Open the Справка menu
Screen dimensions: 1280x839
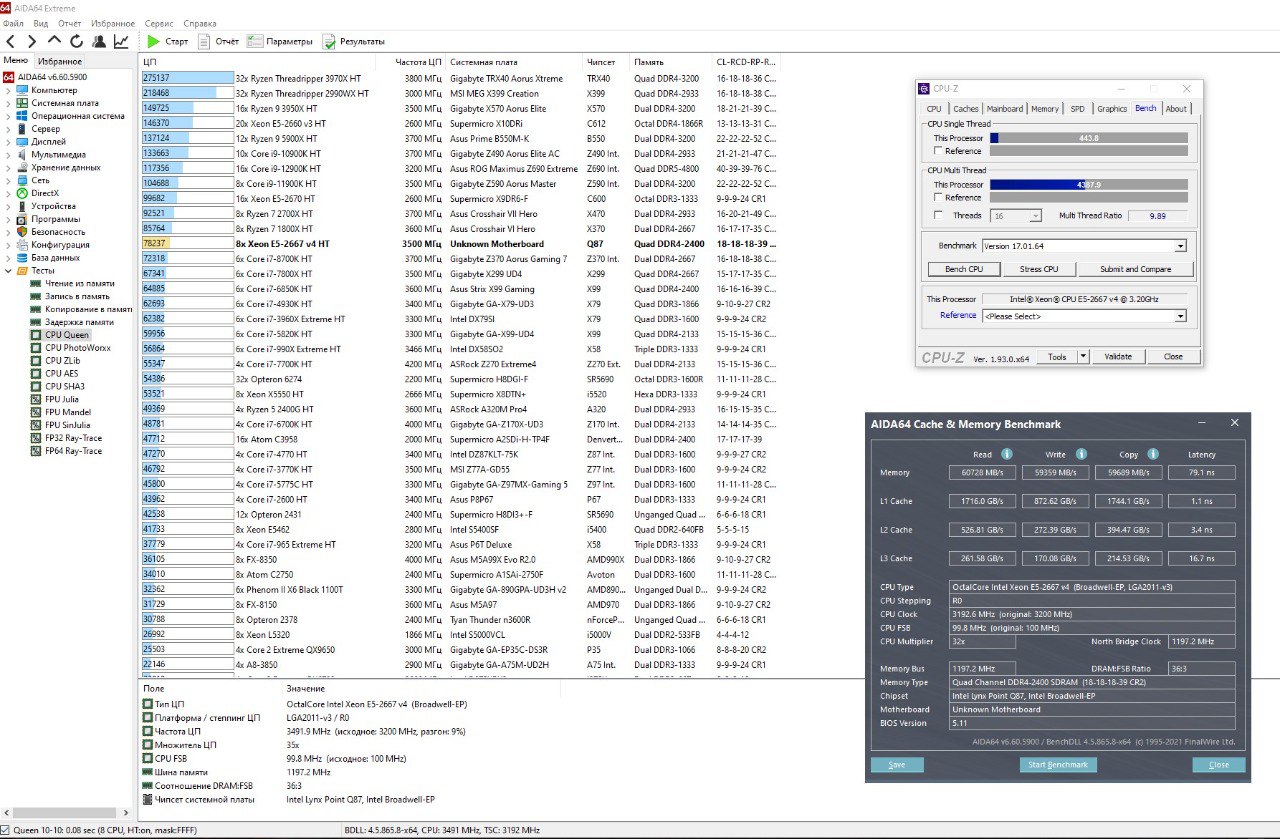click(x=200, y=23)
